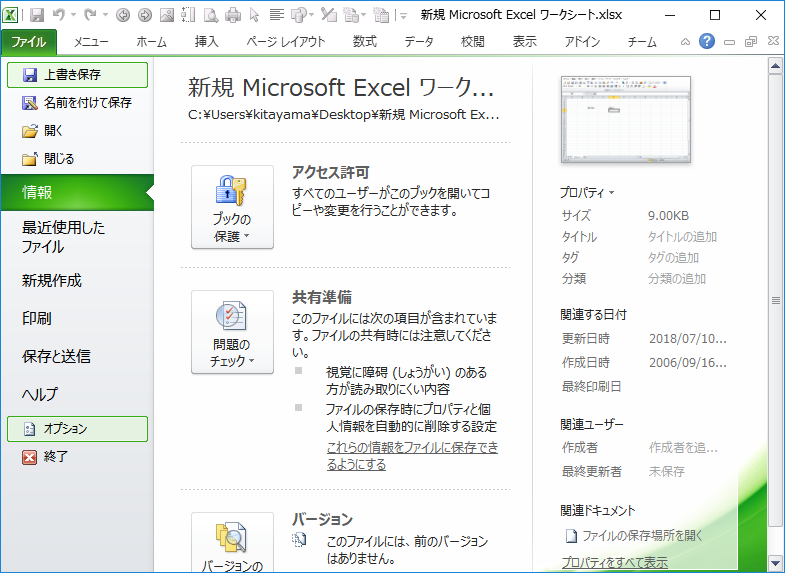Switch to the アドイン tab
Image resolution: width=785 pixels, height=573 pixels.
582,42
